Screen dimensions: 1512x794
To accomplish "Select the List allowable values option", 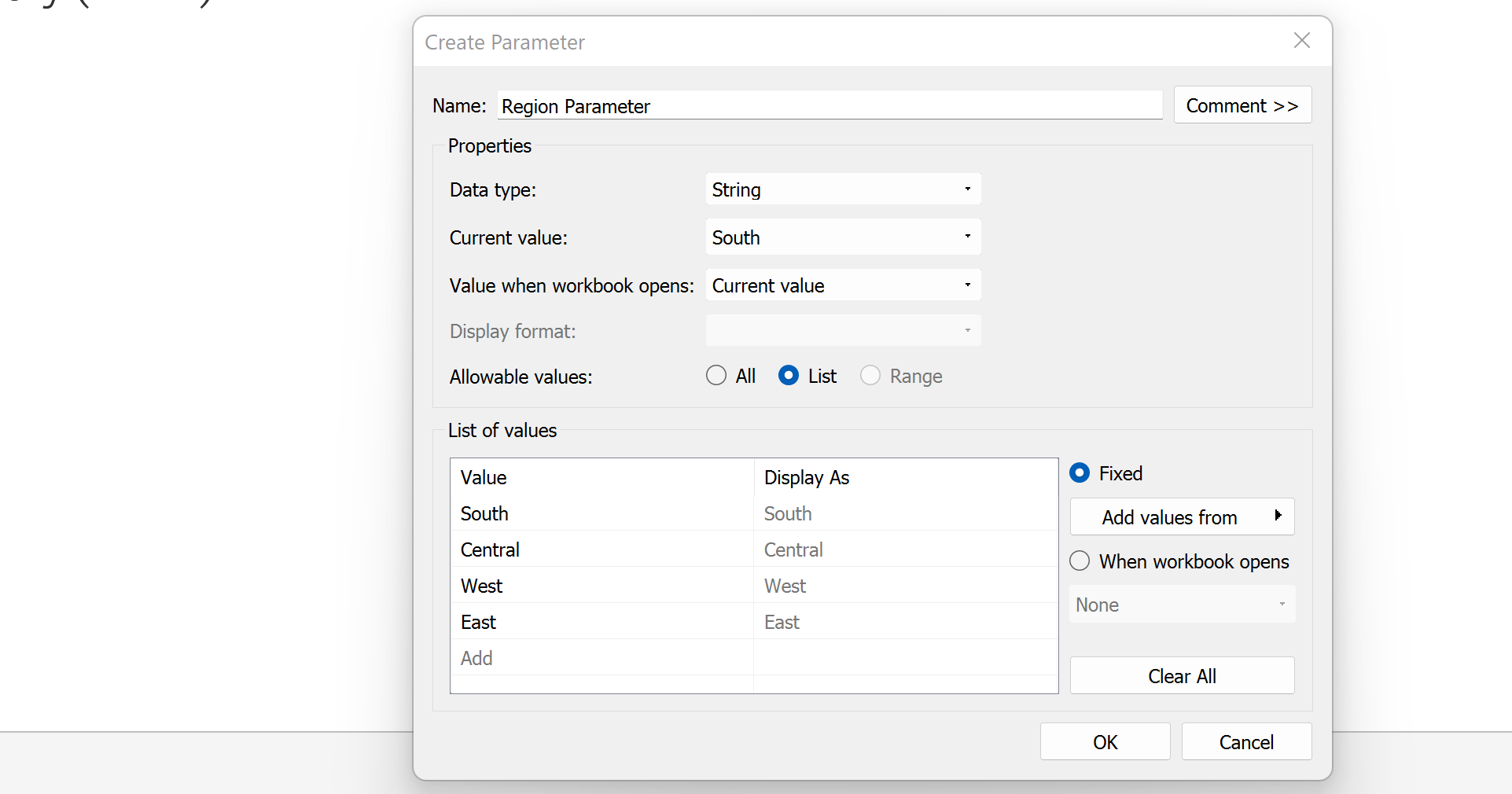I will coord(789,376).
